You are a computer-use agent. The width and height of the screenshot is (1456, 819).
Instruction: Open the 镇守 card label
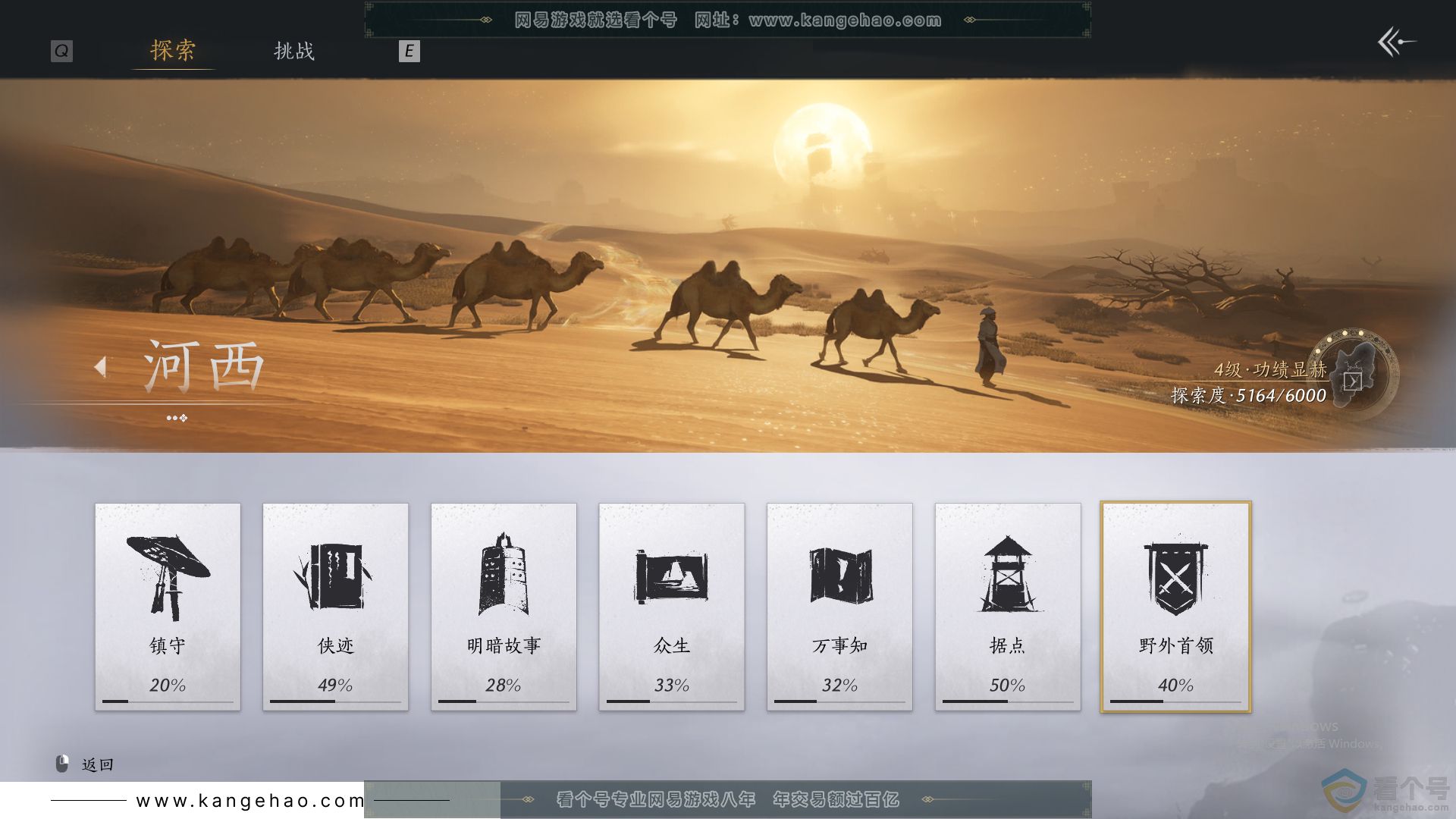(168, 645)
